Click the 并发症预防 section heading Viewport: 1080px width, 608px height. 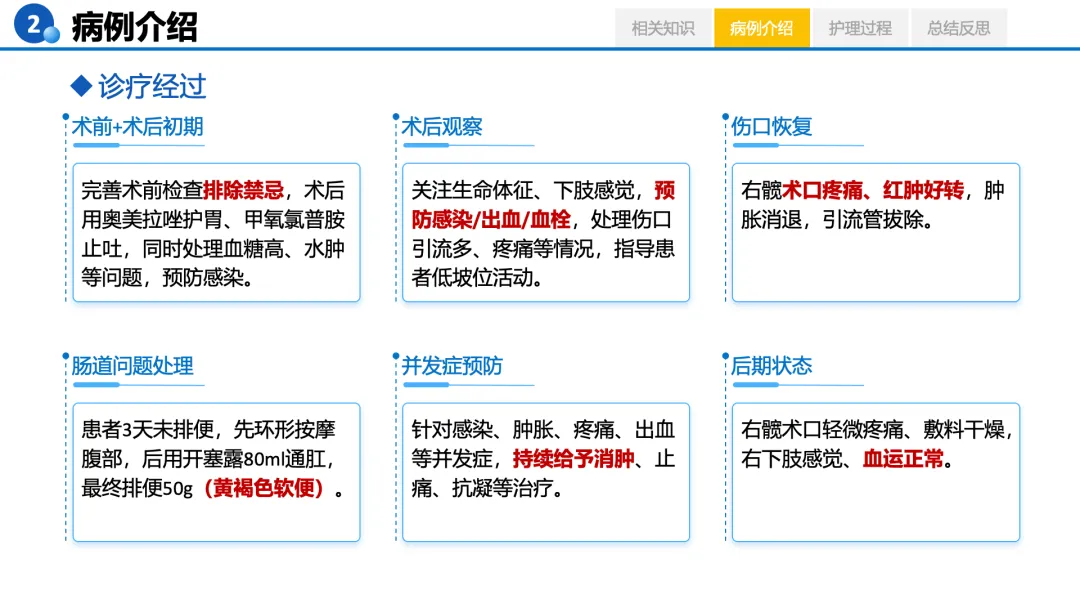(452, 366)
